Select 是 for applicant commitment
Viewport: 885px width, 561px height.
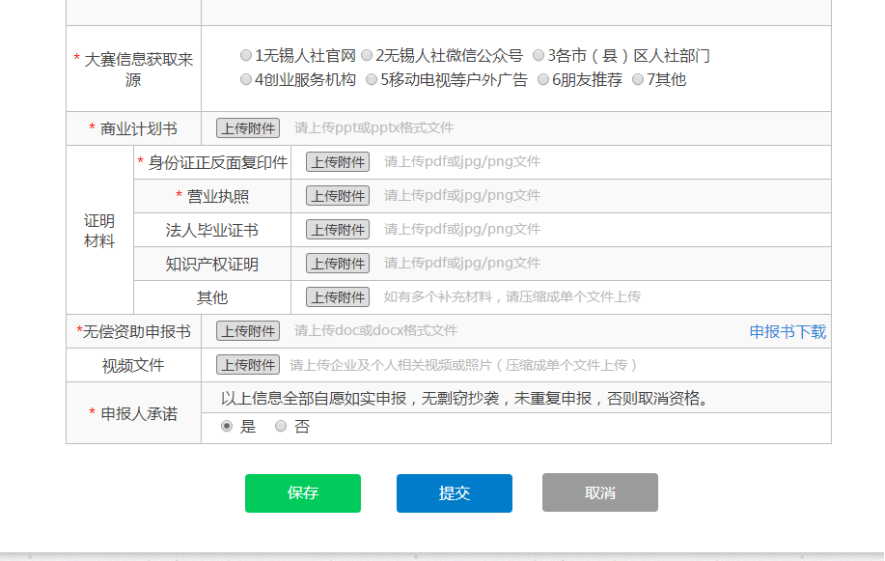[x=227, y=426]
